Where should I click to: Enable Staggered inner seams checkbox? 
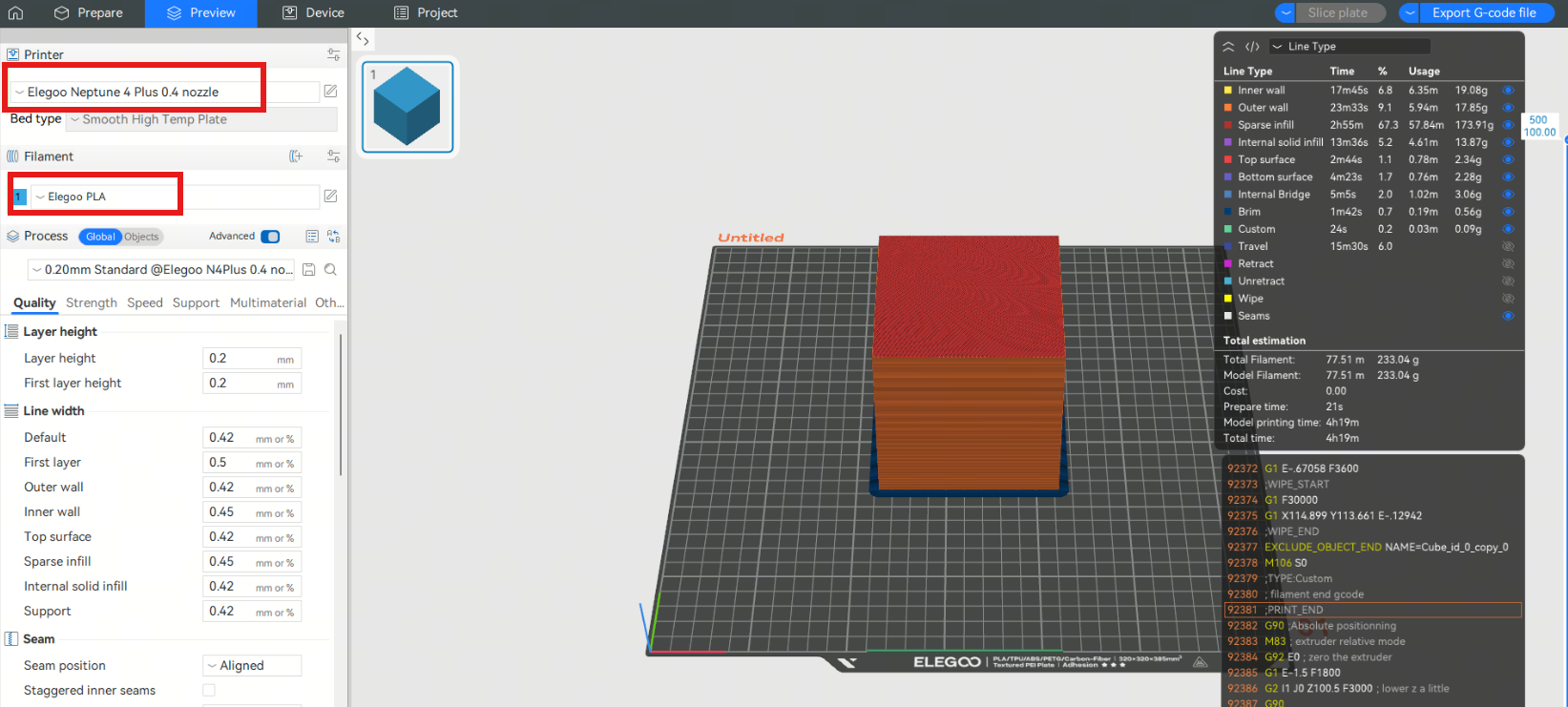(209, 690)
